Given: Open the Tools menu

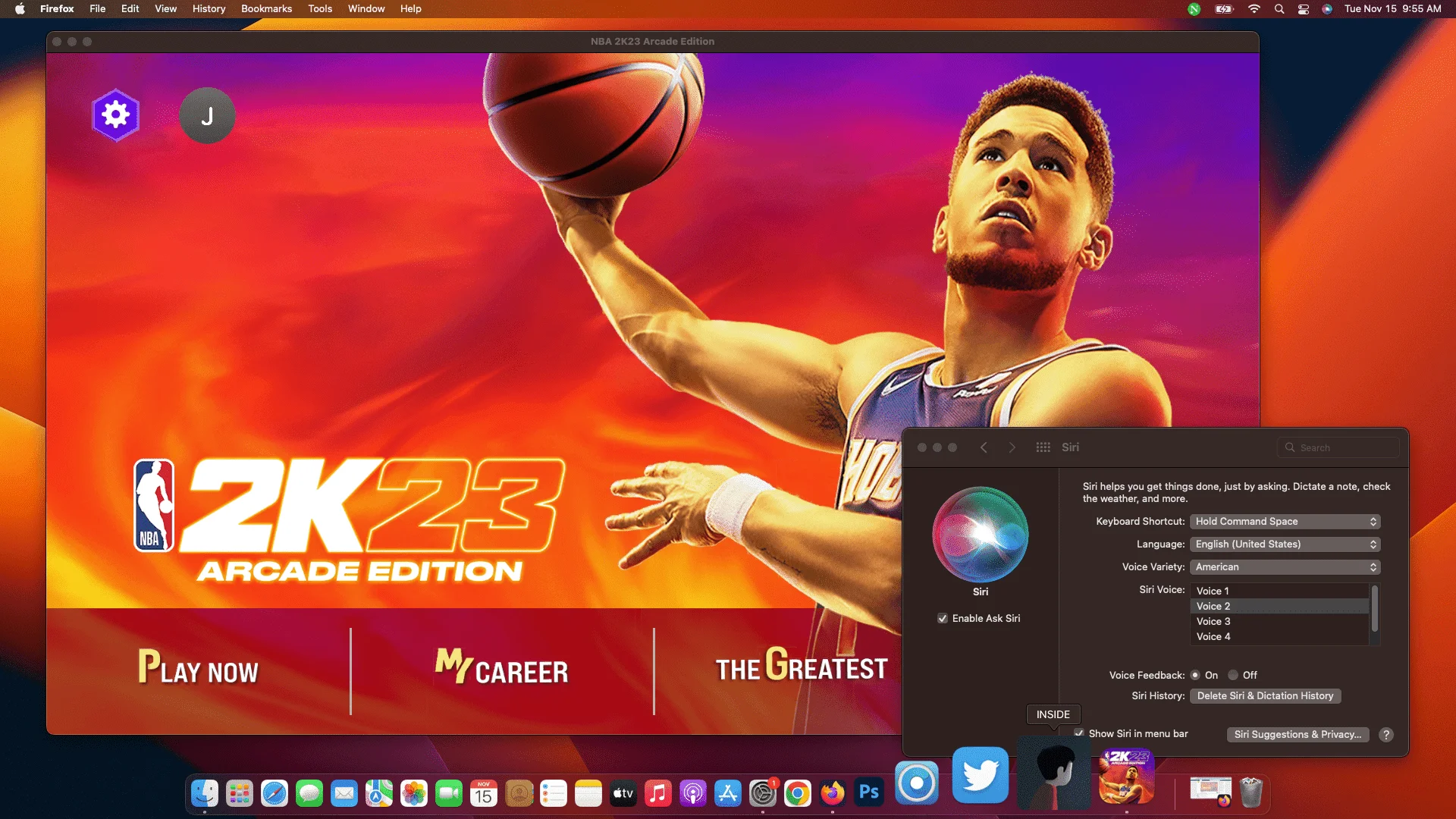Looking at the screenshot, I should pos(320,9).
